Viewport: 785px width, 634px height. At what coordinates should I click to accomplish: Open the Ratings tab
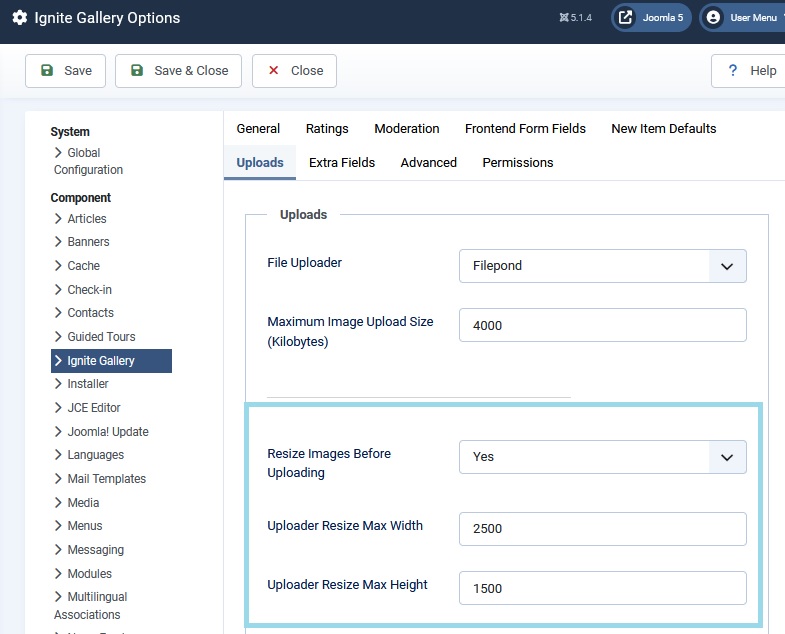click(327, 128)
